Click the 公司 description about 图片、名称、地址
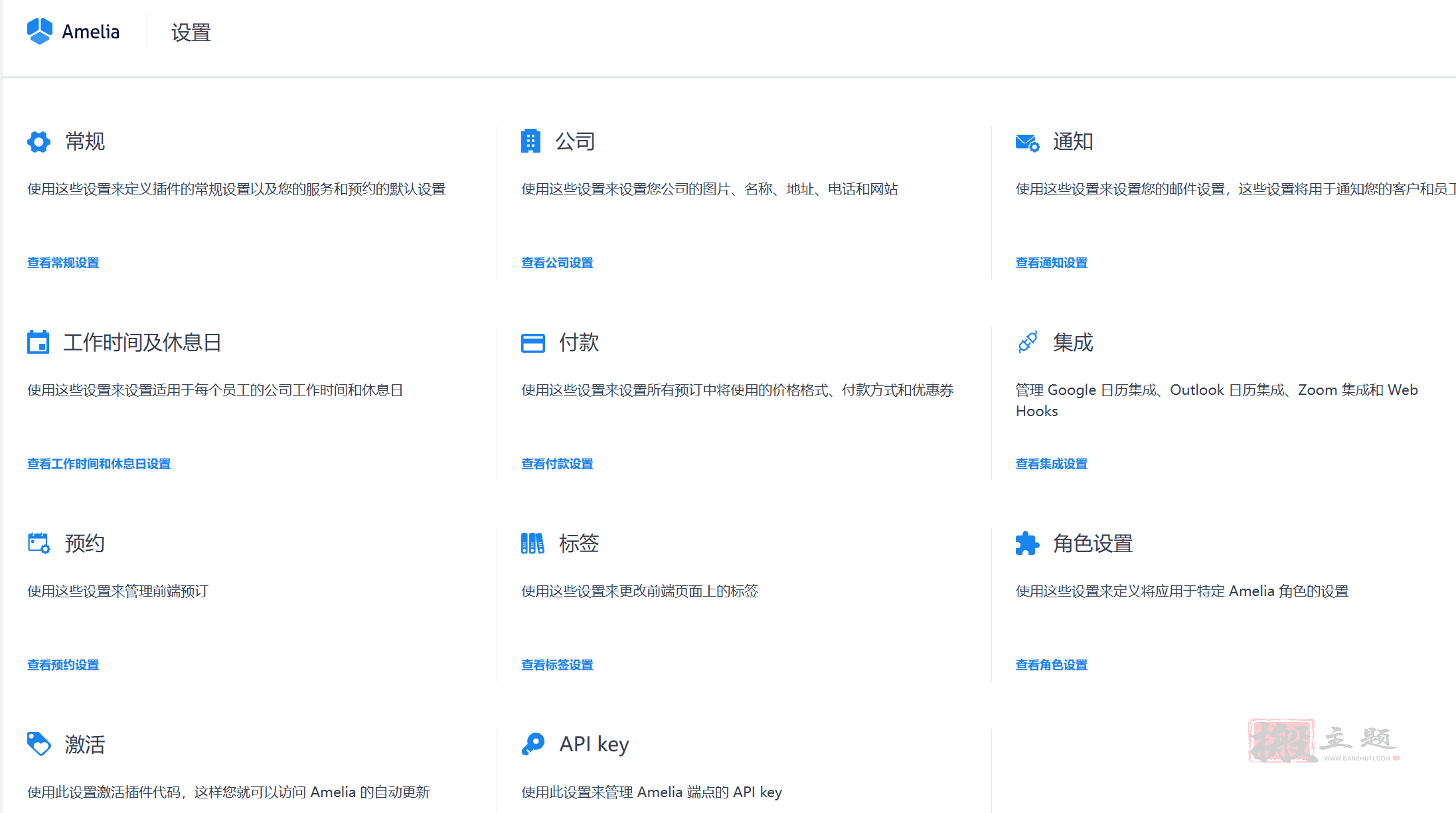Viewport: 1456px width, 813px height. [x=710, y=189]
